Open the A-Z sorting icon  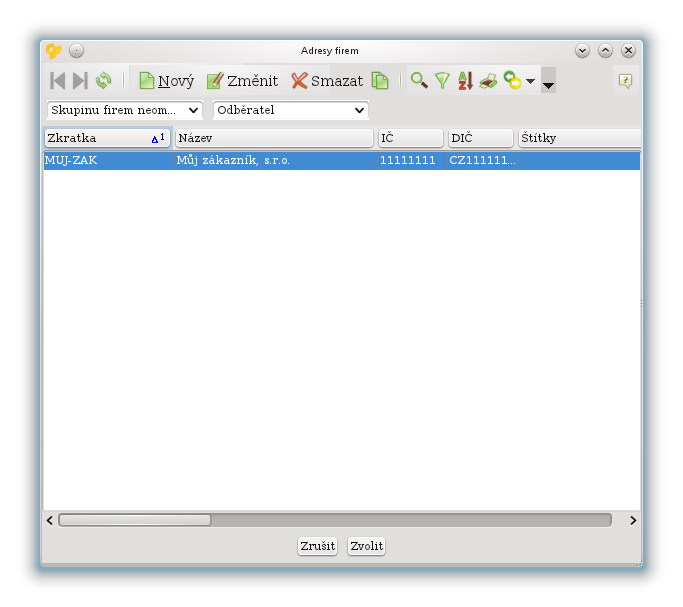465,81
